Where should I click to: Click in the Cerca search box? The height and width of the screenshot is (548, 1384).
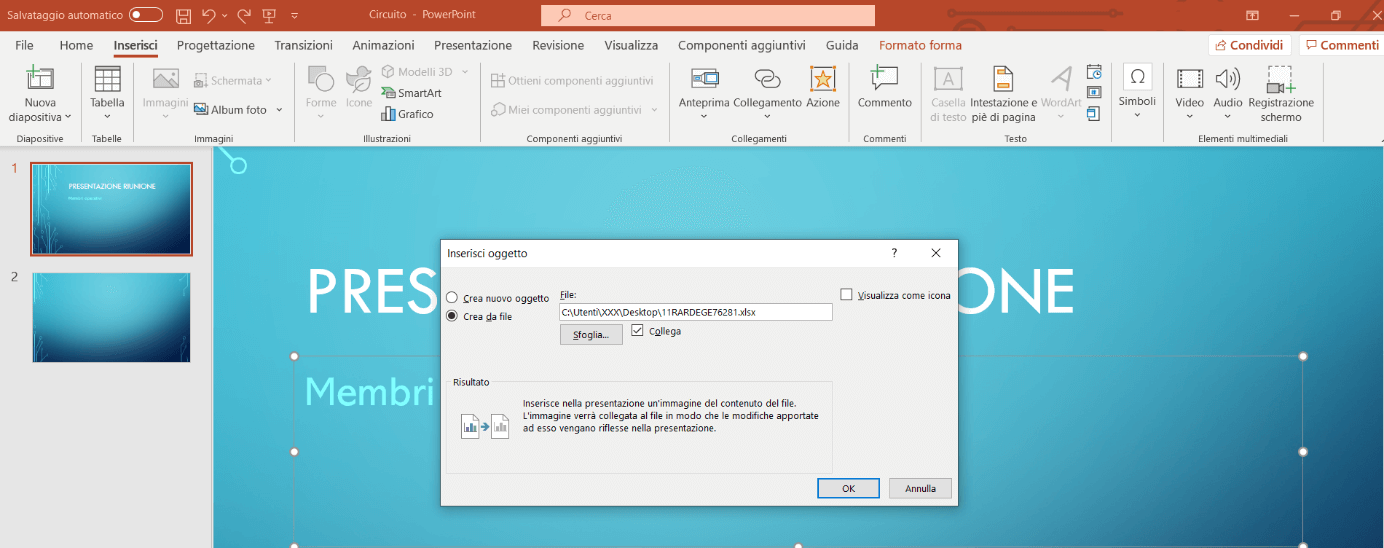708,16
